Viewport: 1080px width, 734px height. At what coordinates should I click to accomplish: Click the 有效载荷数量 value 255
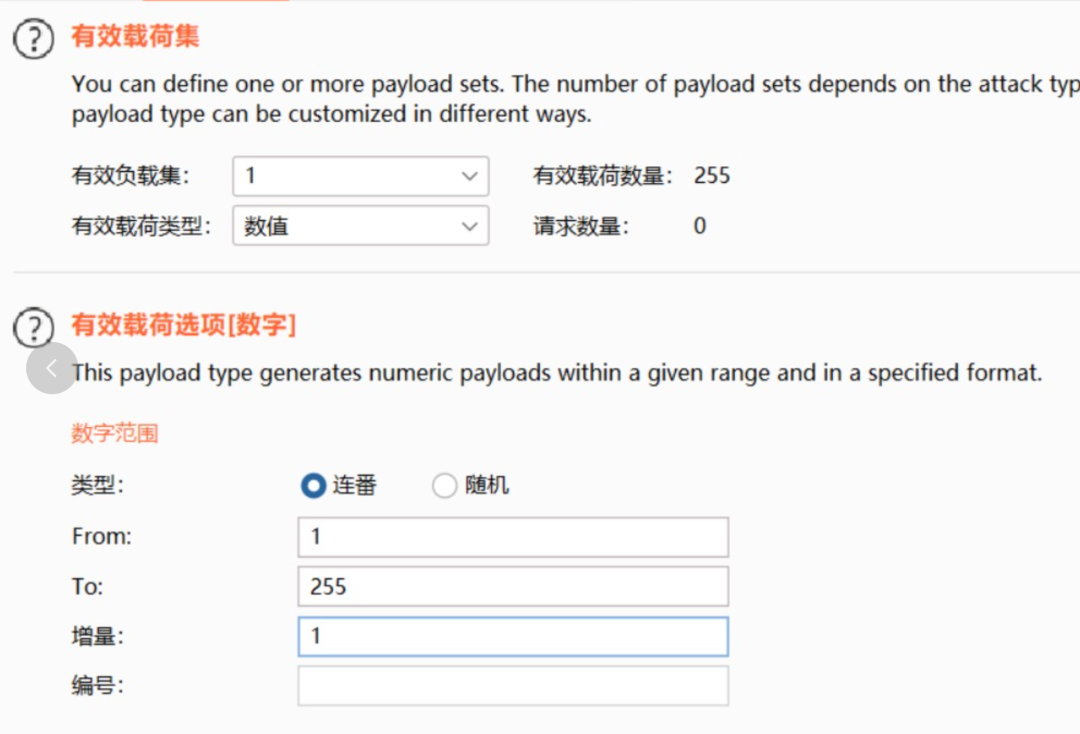[712, 176]
